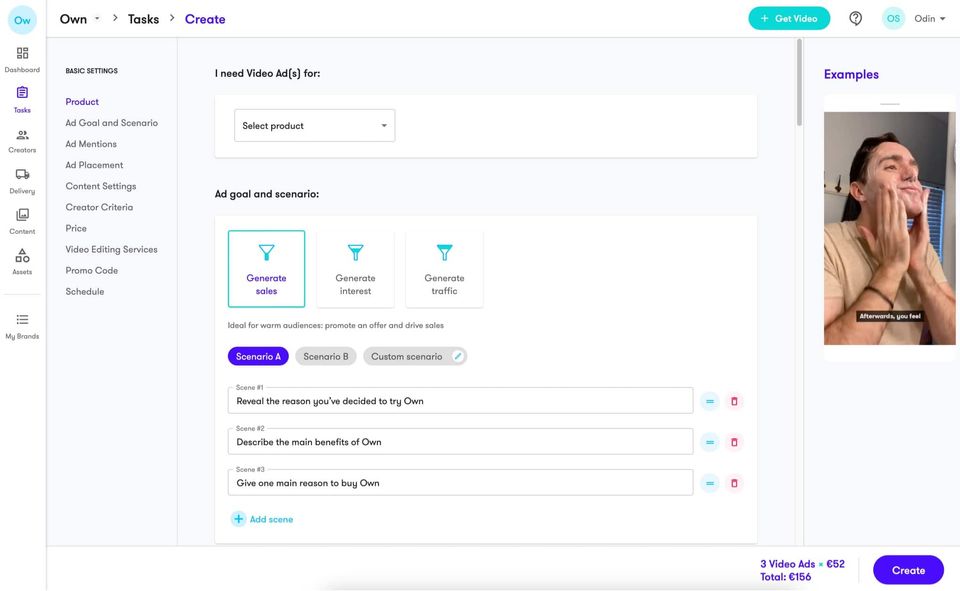Click the Create button

tap(908, 570)
